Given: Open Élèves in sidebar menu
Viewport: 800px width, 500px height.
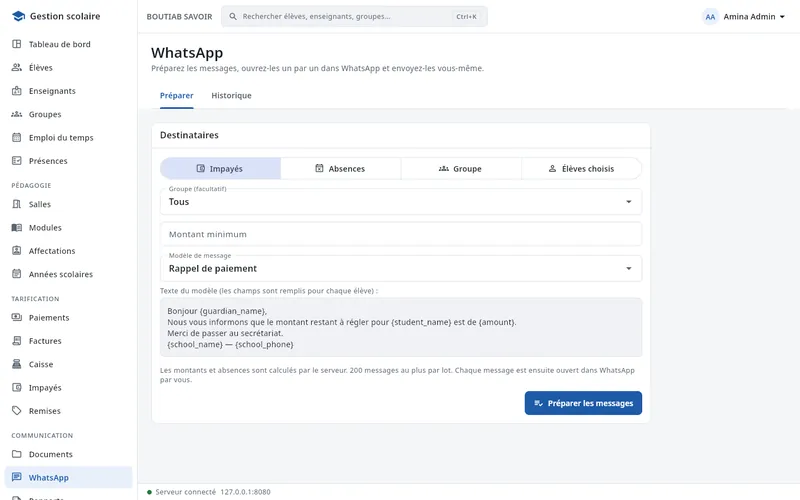Looking at the screenshot, I should click(x=68, y=67).
